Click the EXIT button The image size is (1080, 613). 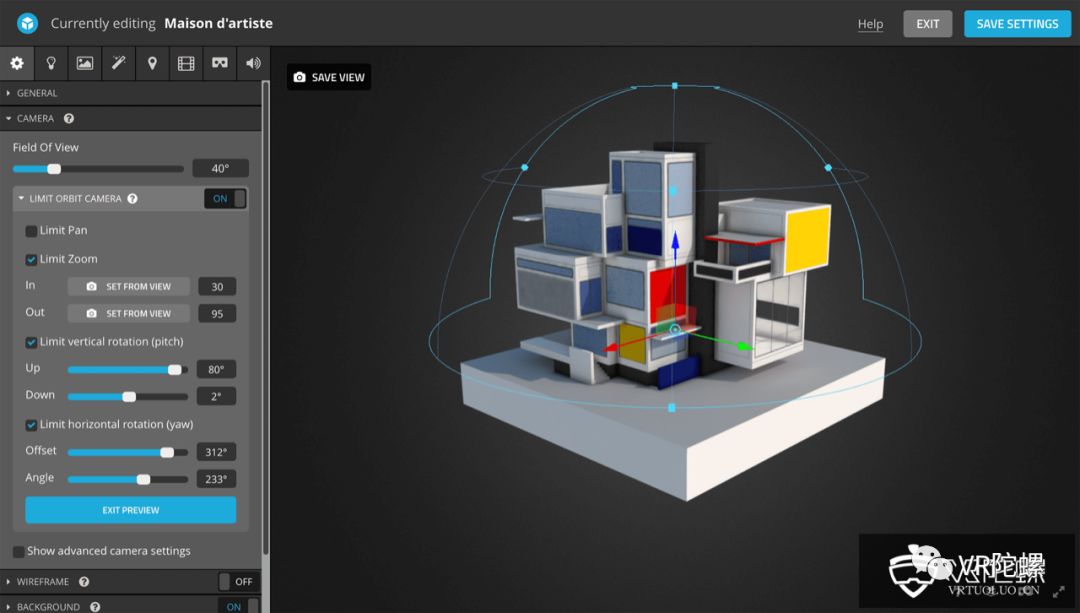point(928,24)
